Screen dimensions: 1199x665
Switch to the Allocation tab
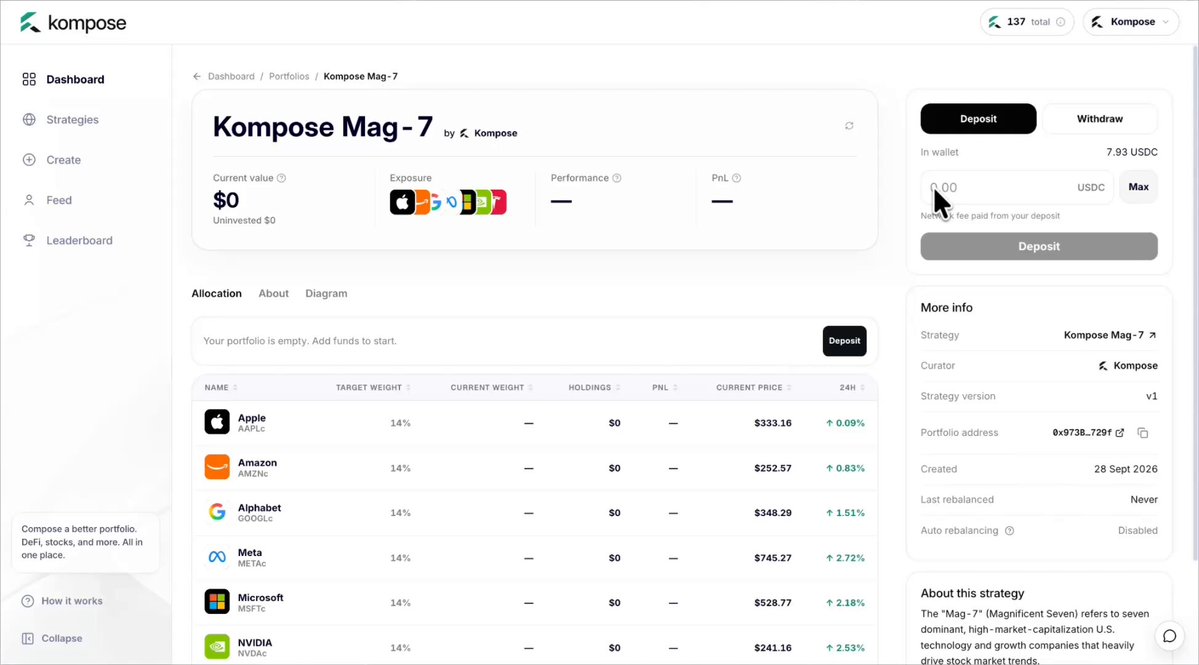pyautogui.click(x=216, y=294)
